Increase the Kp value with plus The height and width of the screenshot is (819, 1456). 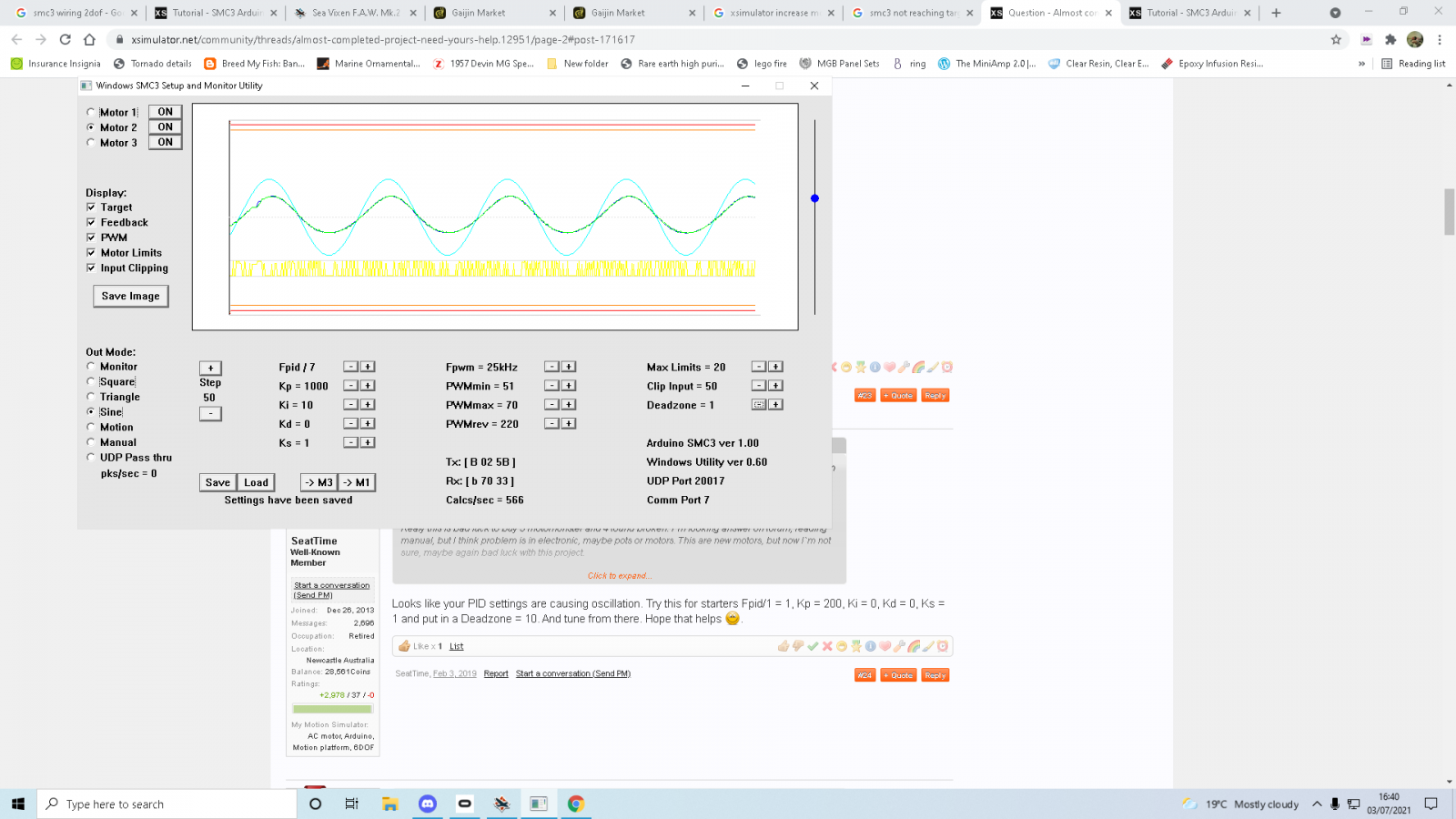point(368,386)
